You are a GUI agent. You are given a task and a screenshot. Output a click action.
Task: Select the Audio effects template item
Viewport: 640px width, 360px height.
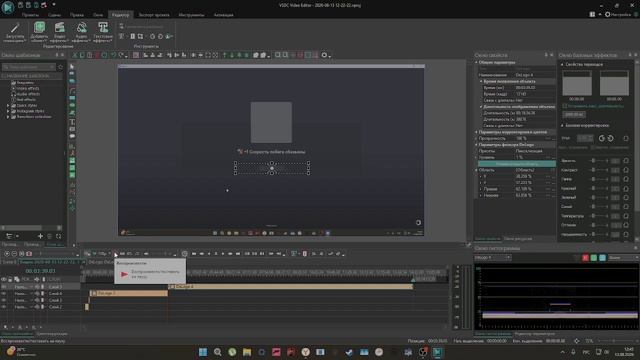point(28,94)
